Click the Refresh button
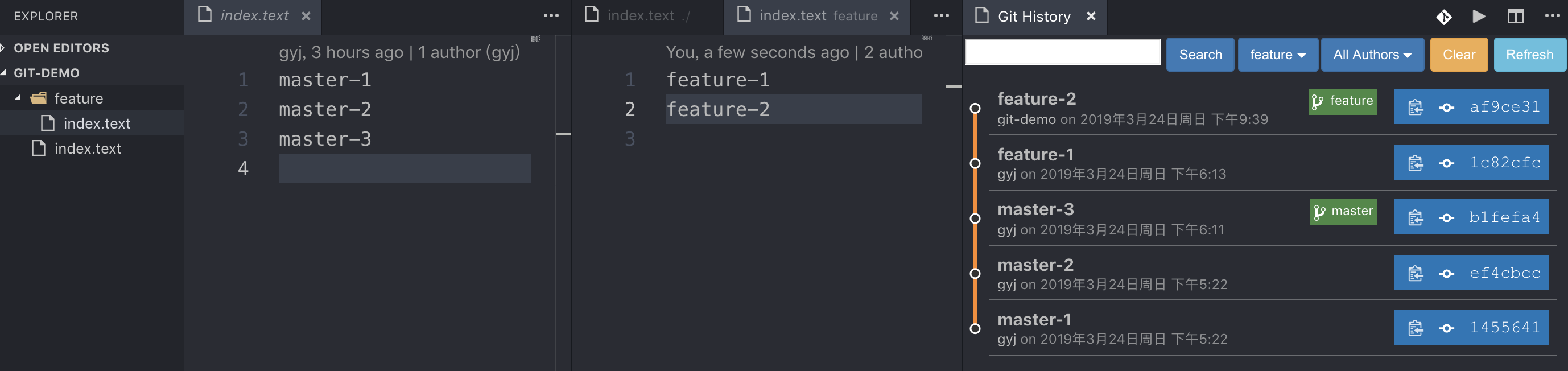This screenshot has height=371, width=1568. (1529, 55)
